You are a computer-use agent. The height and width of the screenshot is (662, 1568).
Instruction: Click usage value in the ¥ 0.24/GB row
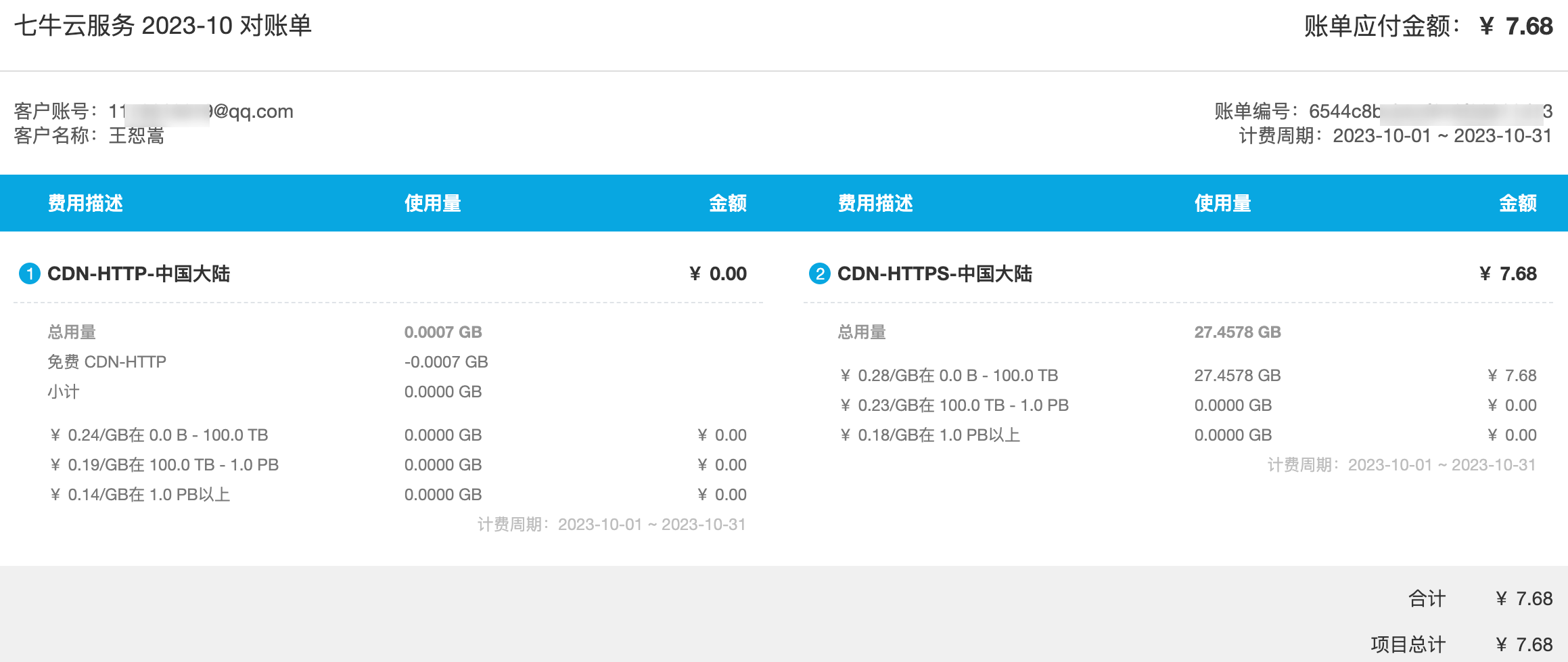443,435
